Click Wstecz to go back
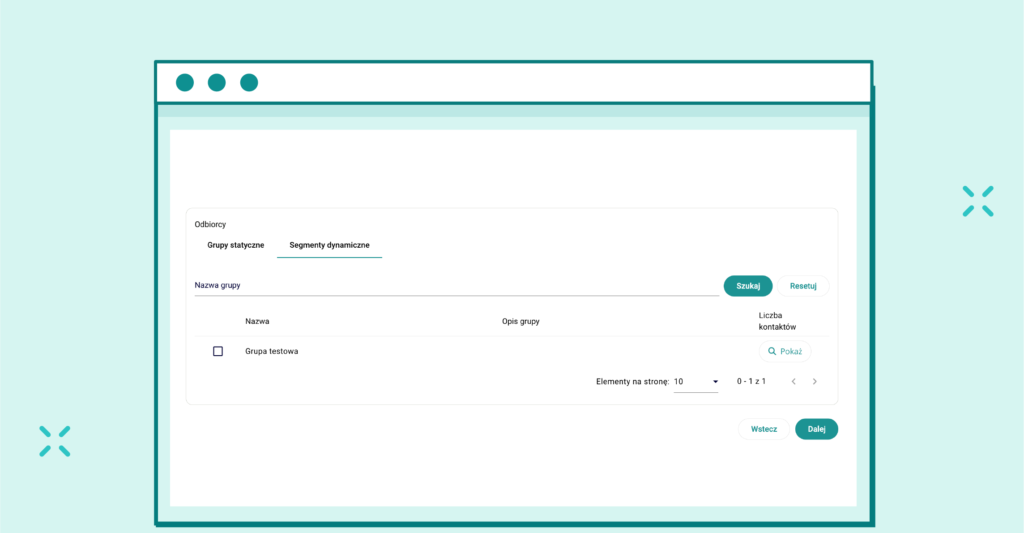This screenshot has width=1024, height=533. click(x=764, y=429)
